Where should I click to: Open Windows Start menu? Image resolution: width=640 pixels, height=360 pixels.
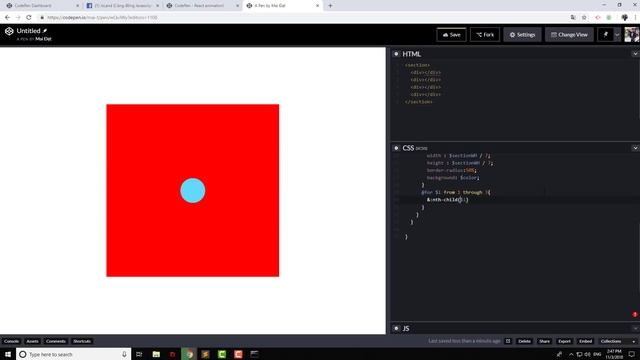8,354
